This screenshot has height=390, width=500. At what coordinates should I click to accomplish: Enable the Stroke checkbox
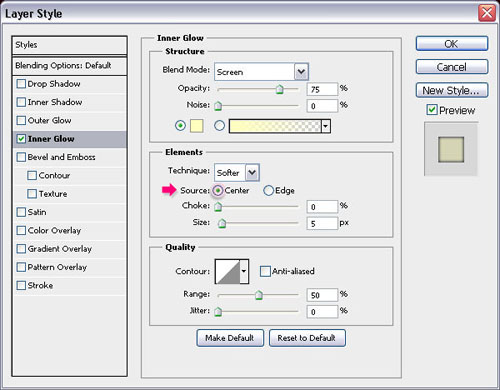point(21,285)
